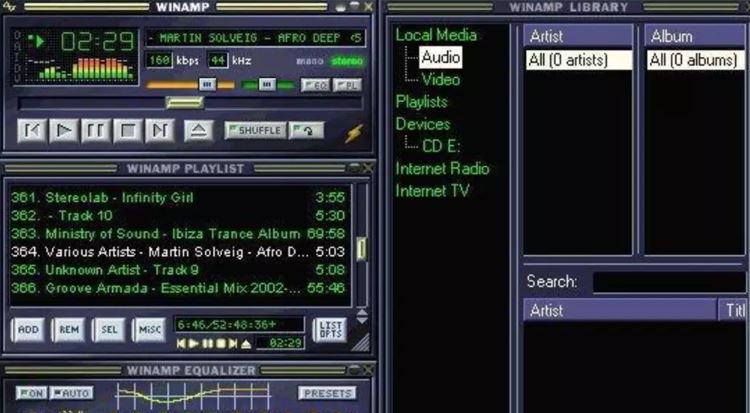Open the LIST OPTS menu

pyautogui.click(x=330, y=330)
